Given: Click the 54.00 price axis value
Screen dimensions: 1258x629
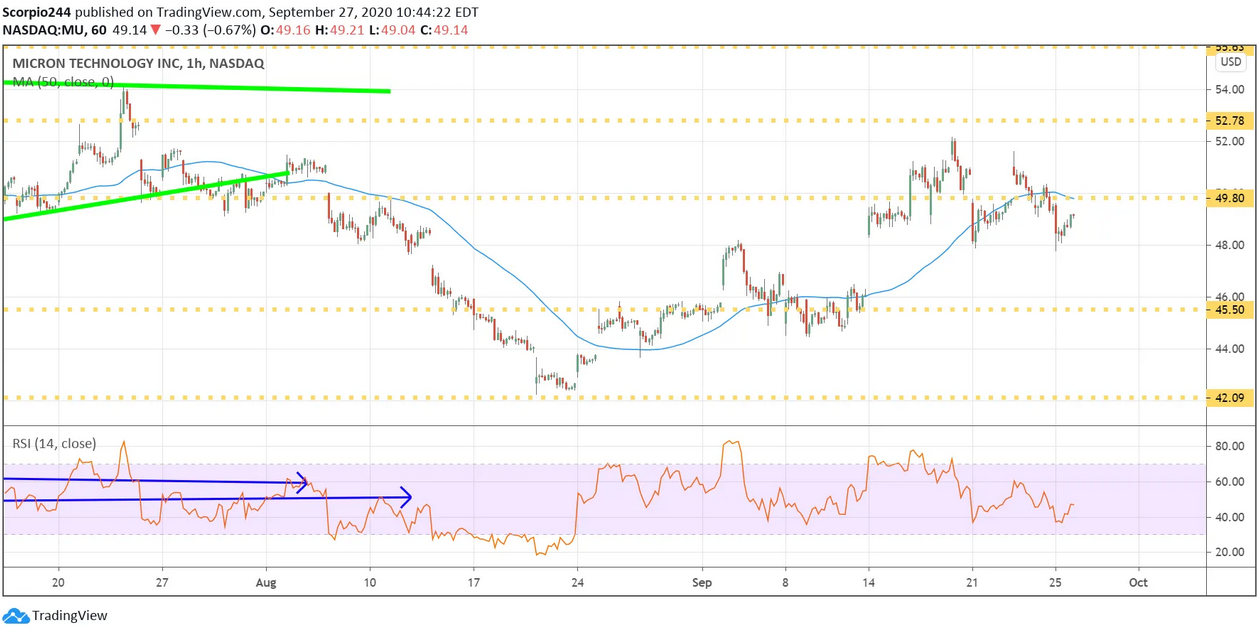Looking at the screenshot, I should (1230, 90).
